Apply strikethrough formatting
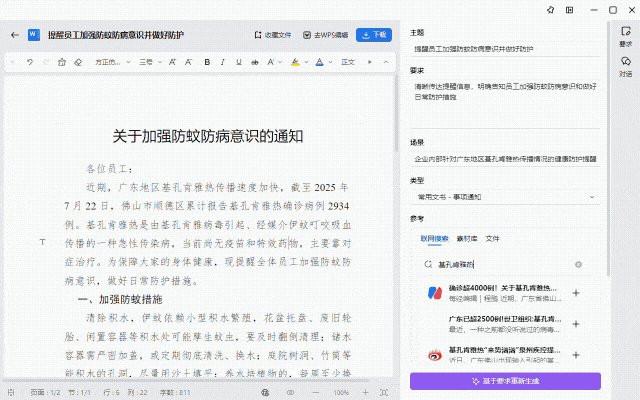The height and width of the screenshot is (400, 640). tap(255, 62)
